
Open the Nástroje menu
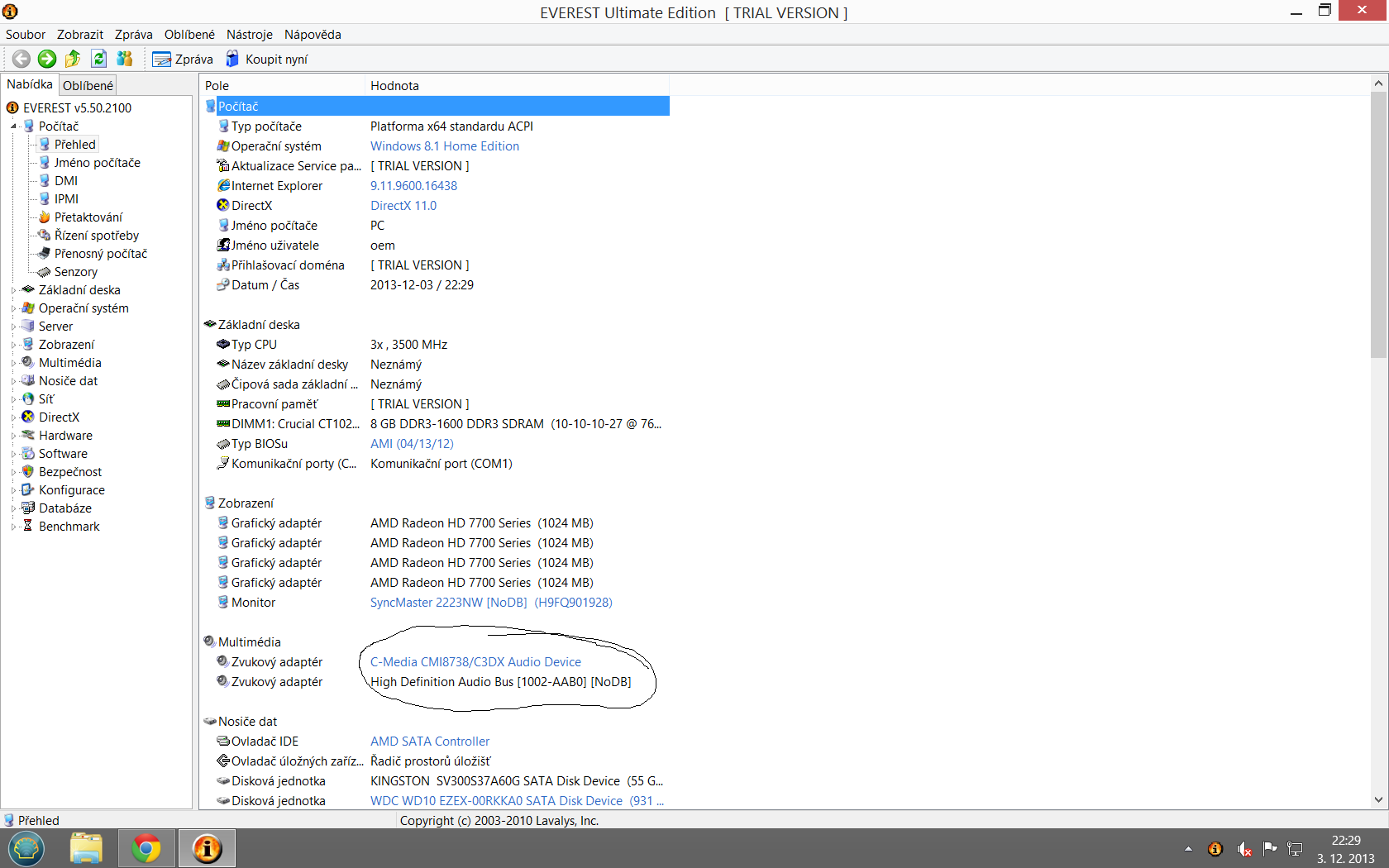point(249,35)
